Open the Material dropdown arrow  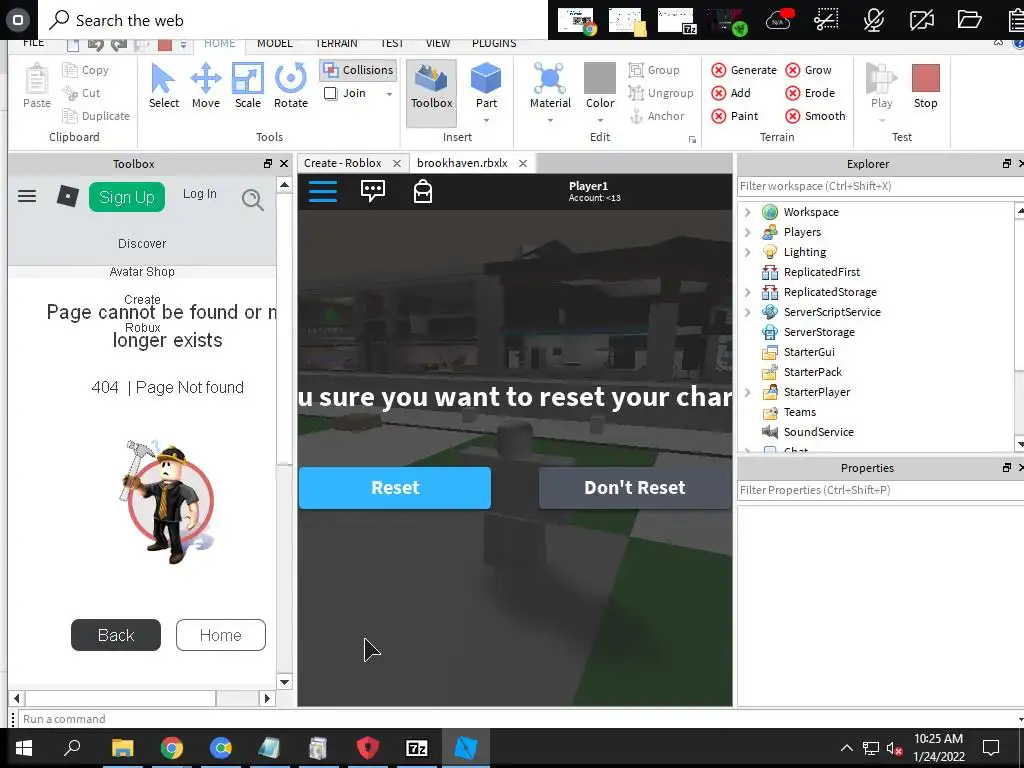(550, 120)
